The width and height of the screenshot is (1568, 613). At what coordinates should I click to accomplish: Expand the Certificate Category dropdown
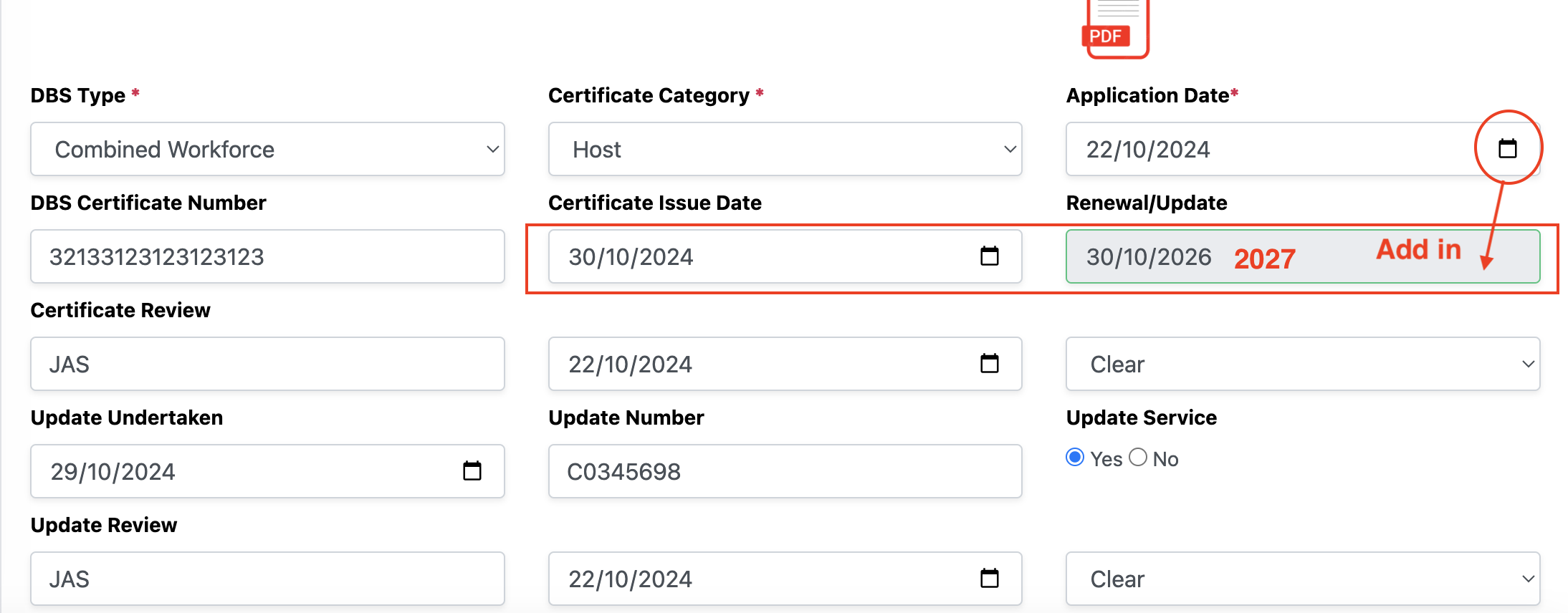pos(785,149)
